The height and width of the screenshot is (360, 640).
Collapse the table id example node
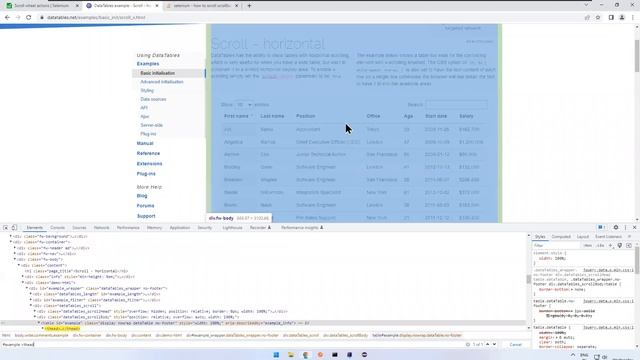tap(39, 323)
